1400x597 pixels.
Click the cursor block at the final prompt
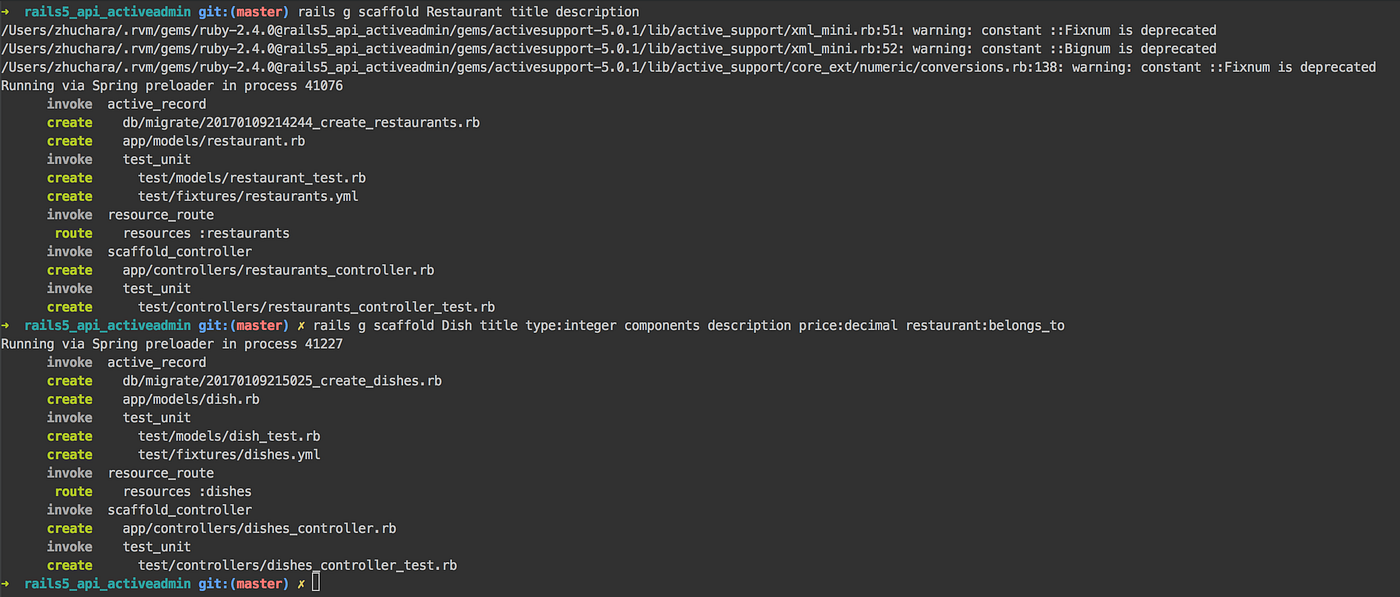pos(316,583)
